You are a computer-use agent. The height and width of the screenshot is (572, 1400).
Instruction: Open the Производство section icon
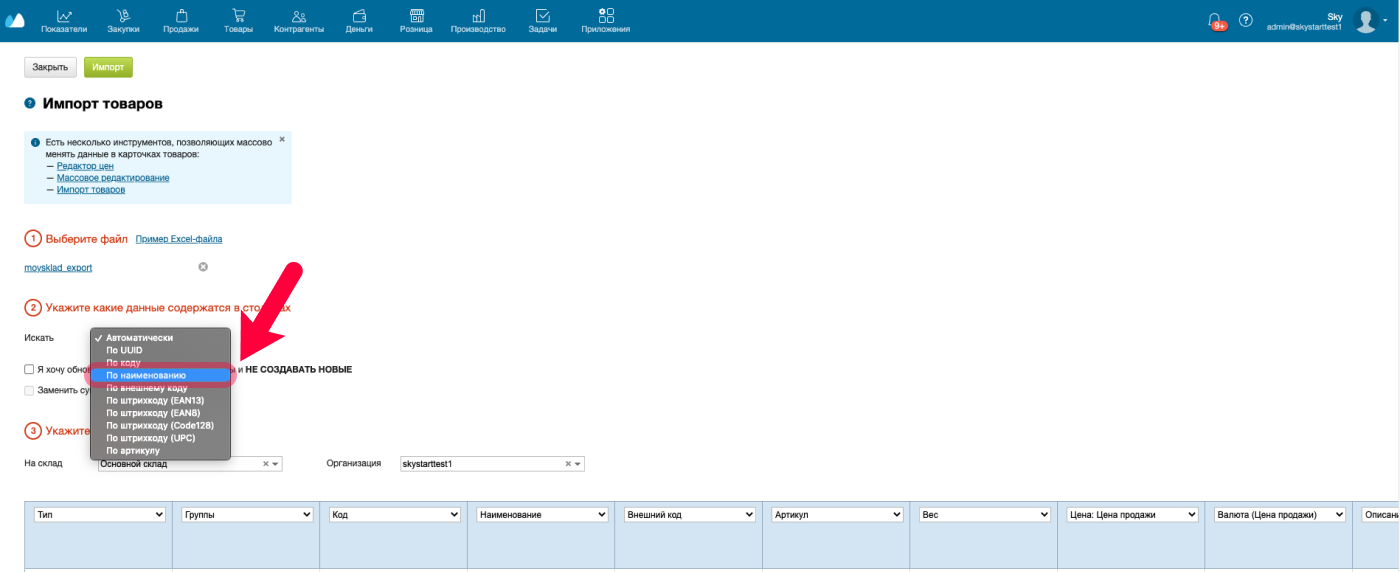click(x=478, y=16)
